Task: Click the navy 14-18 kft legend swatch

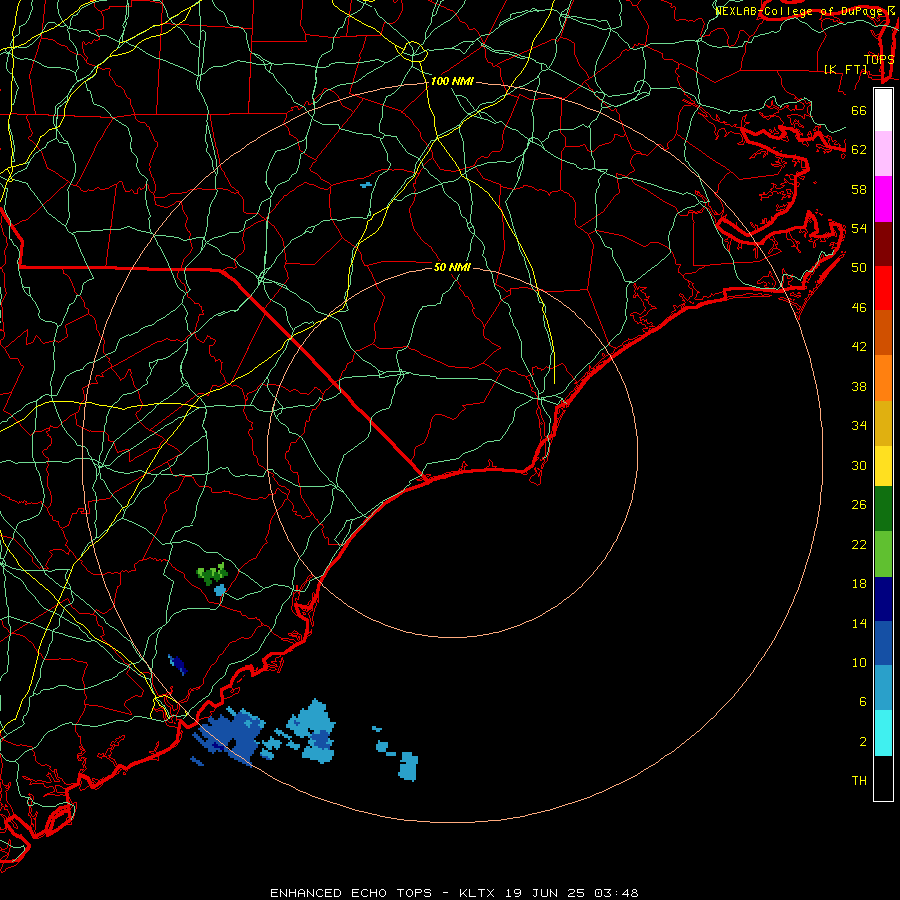Action: [x=883, y=599]
